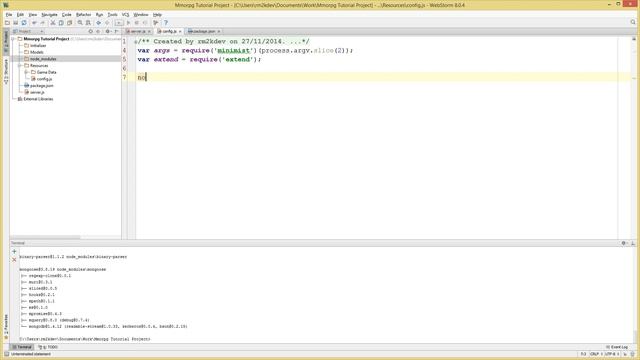Viewport: 640px width, 360px height.
Task: Open the Project view selector dropdown
Action: click(28, 31)
